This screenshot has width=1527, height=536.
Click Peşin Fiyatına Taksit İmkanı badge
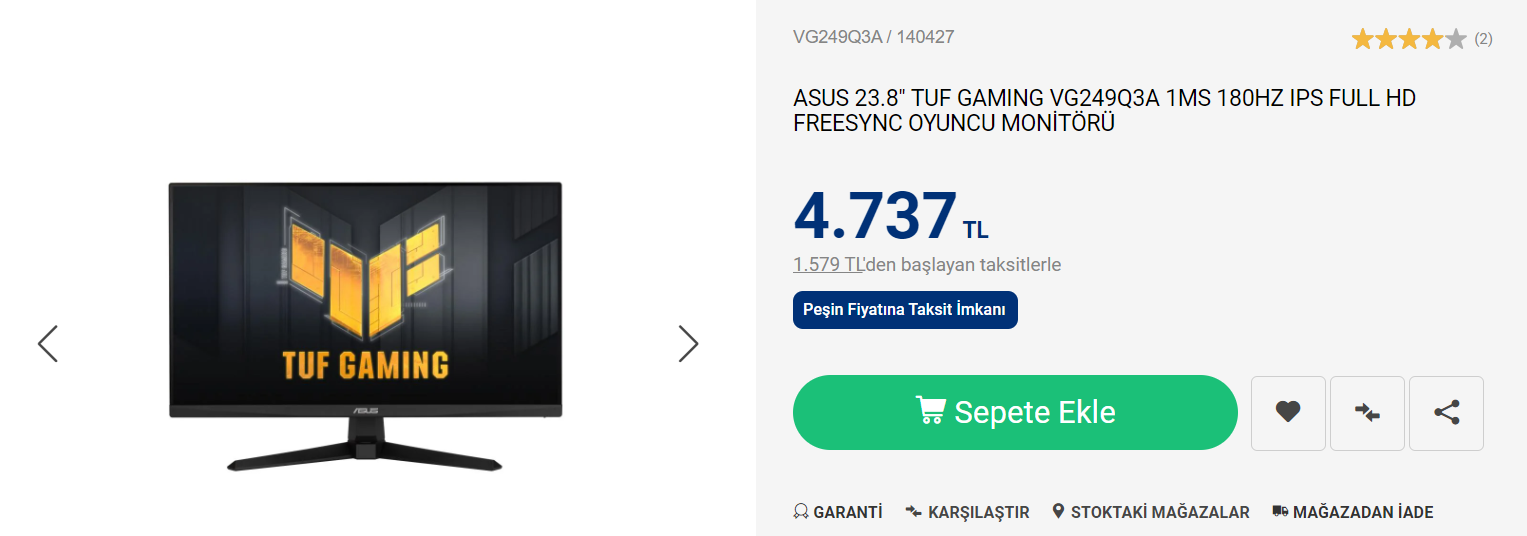point(905,310)
